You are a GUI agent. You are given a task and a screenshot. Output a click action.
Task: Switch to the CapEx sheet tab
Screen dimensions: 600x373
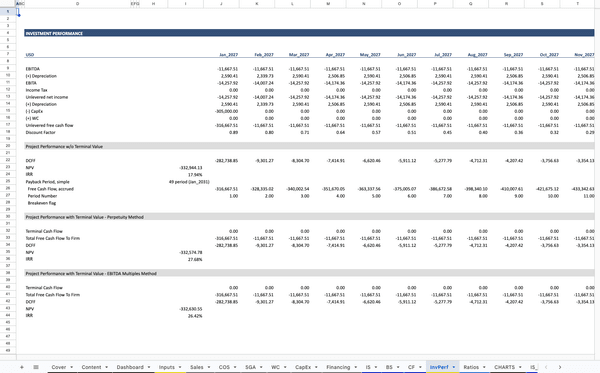[303, 367]
